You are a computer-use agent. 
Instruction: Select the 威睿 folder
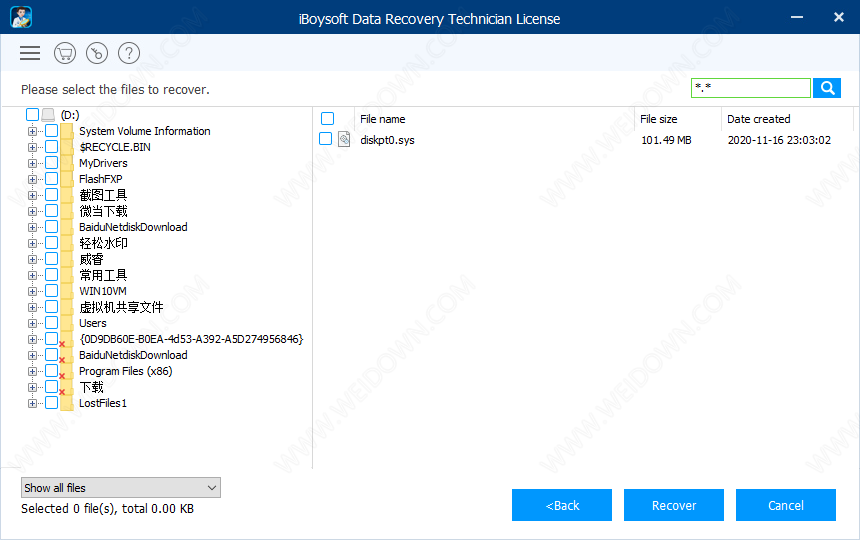click(91, 259)
